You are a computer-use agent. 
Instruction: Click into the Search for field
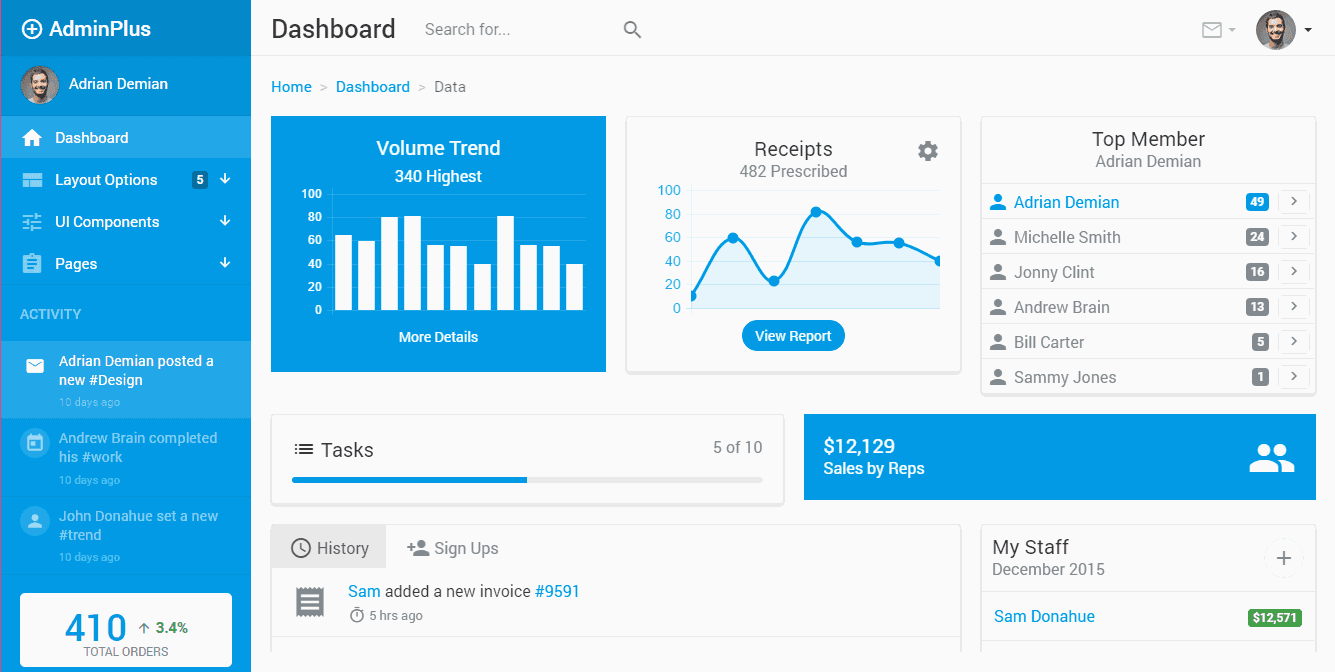(515, 30)
